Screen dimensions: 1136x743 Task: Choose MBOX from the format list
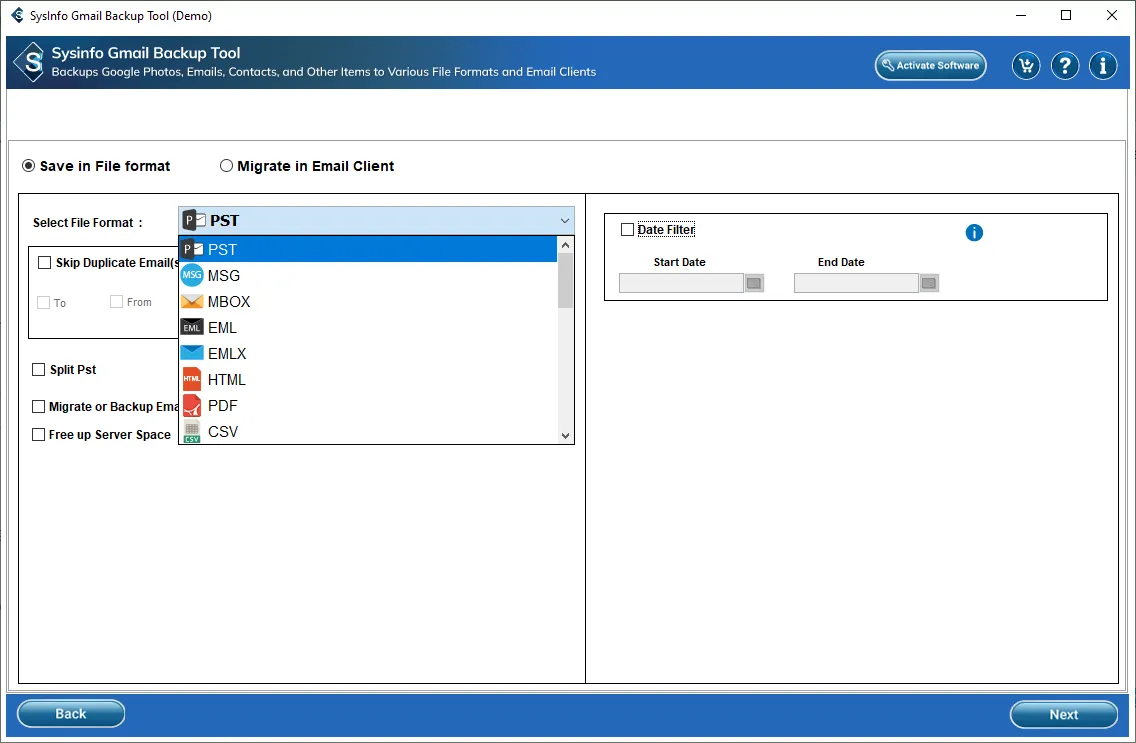click(x=229, y=302)
